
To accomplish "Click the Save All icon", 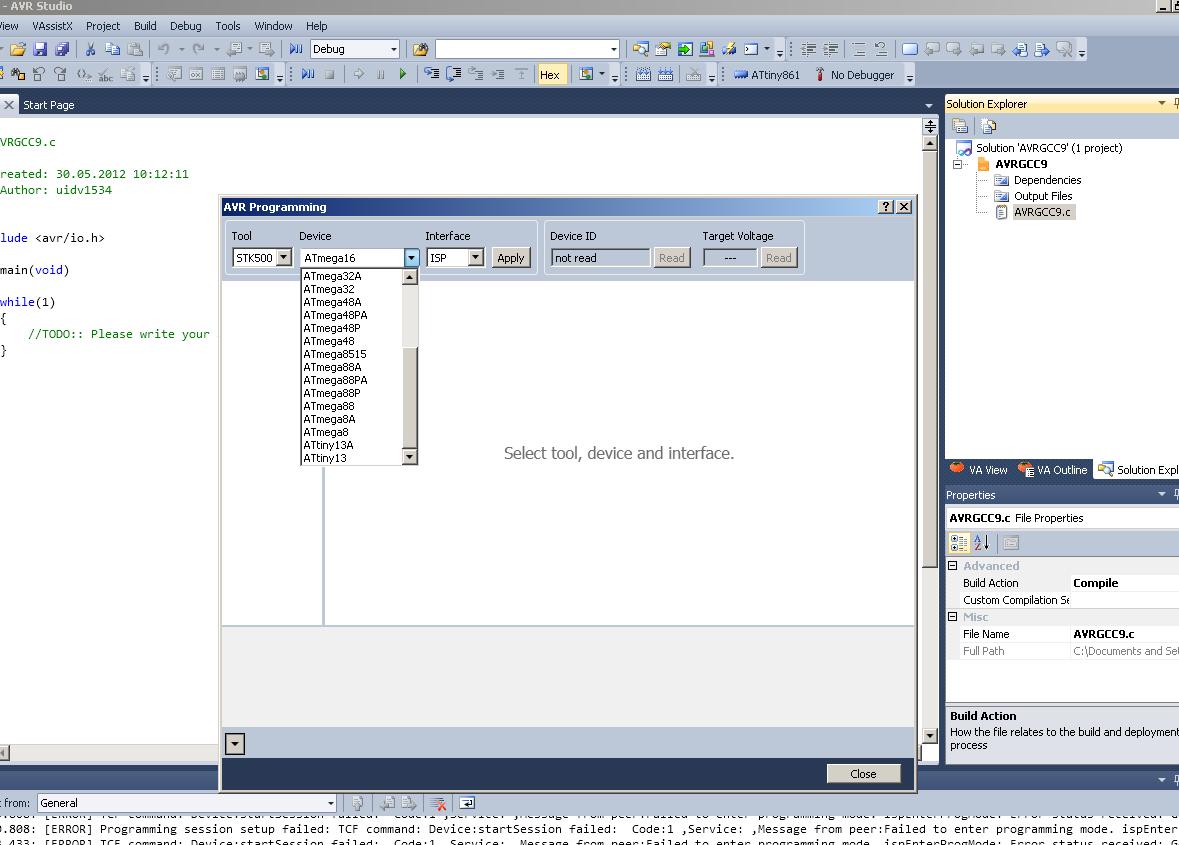I will point(62,50).
